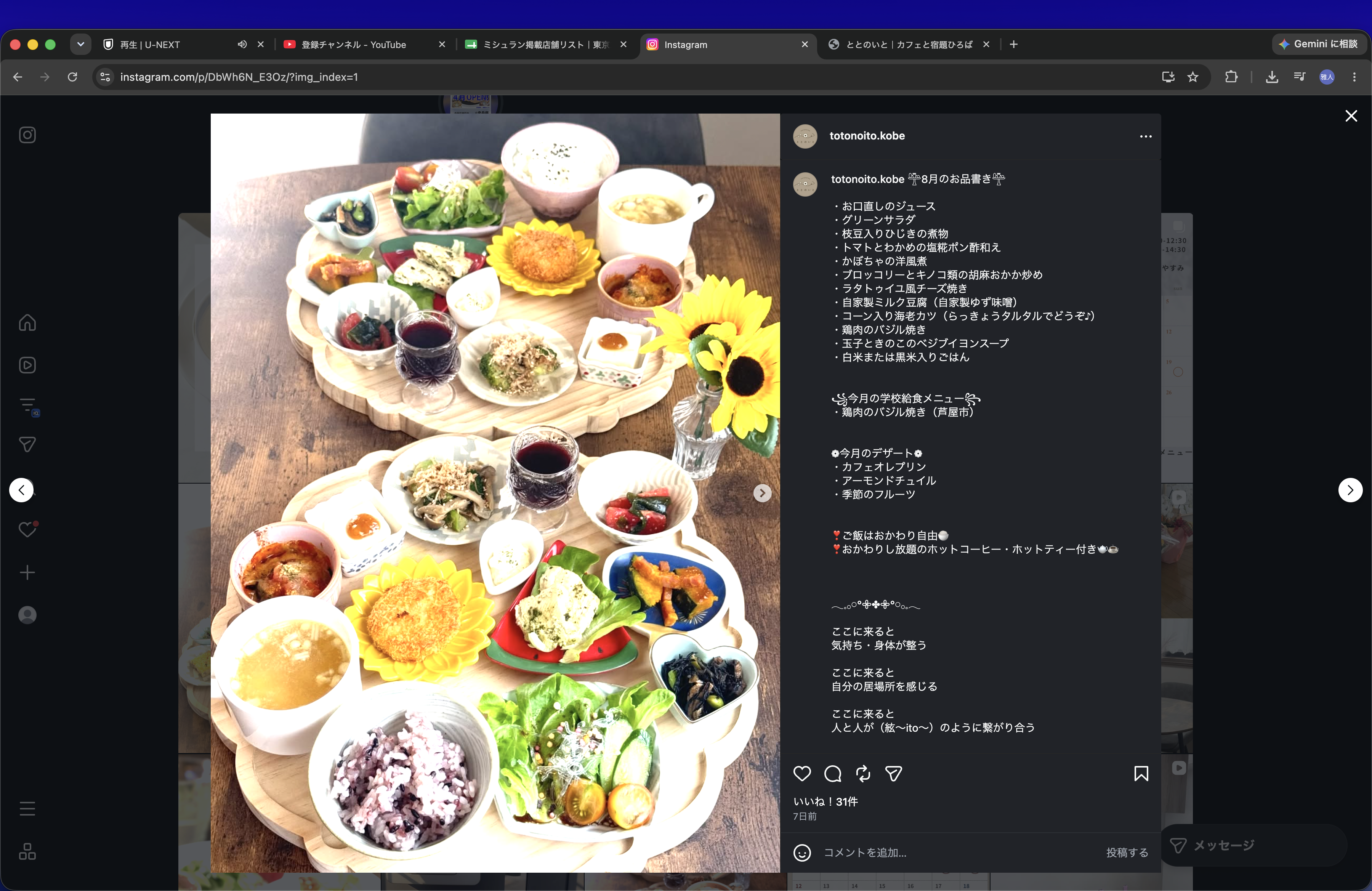
Task: Click Gemini に相談 button
Action: point(1318,44)
